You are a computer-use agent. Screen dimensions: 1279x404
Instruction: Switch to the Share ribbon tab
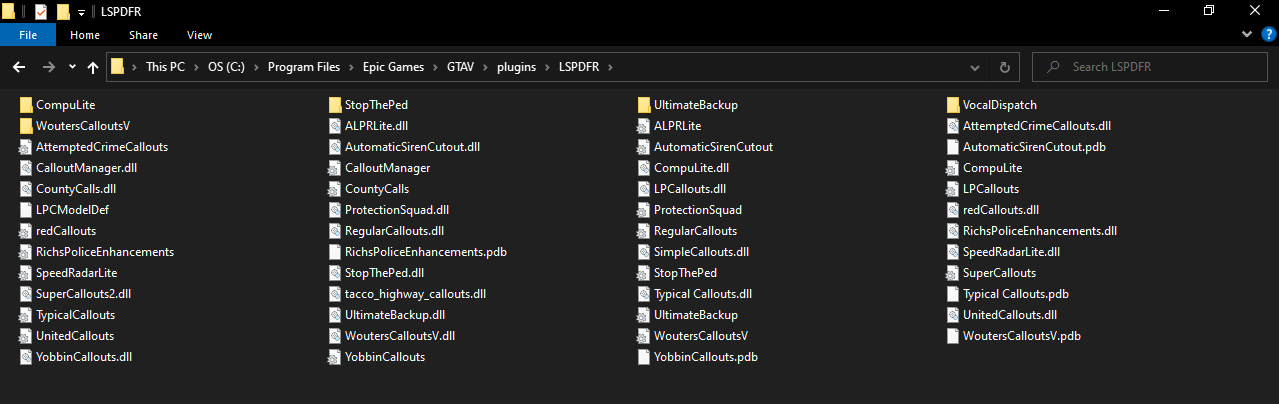[143, 34]
